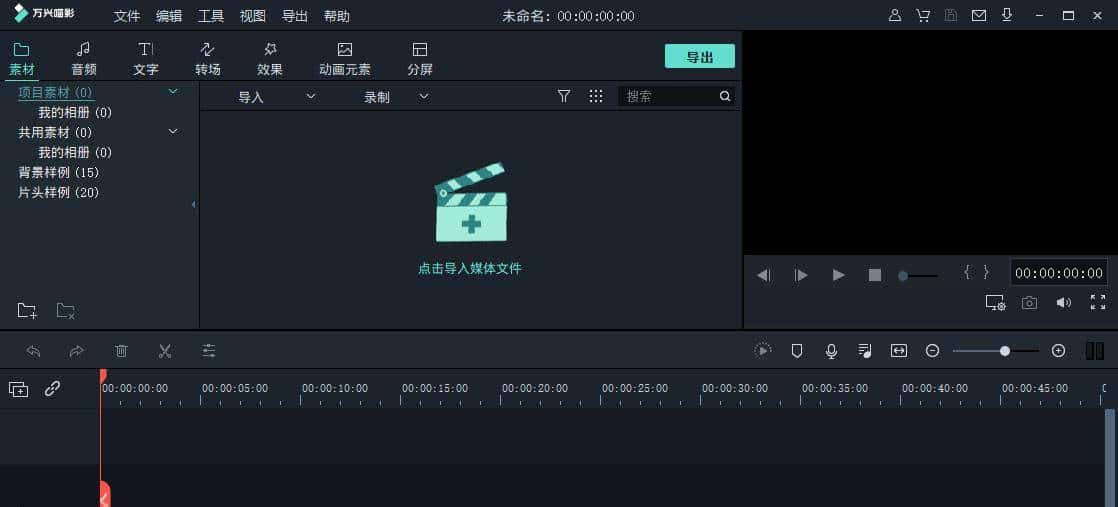This screenshot has width=1118, height=507.
Task: Click the scissors split icon
Action: pos(165,351)
